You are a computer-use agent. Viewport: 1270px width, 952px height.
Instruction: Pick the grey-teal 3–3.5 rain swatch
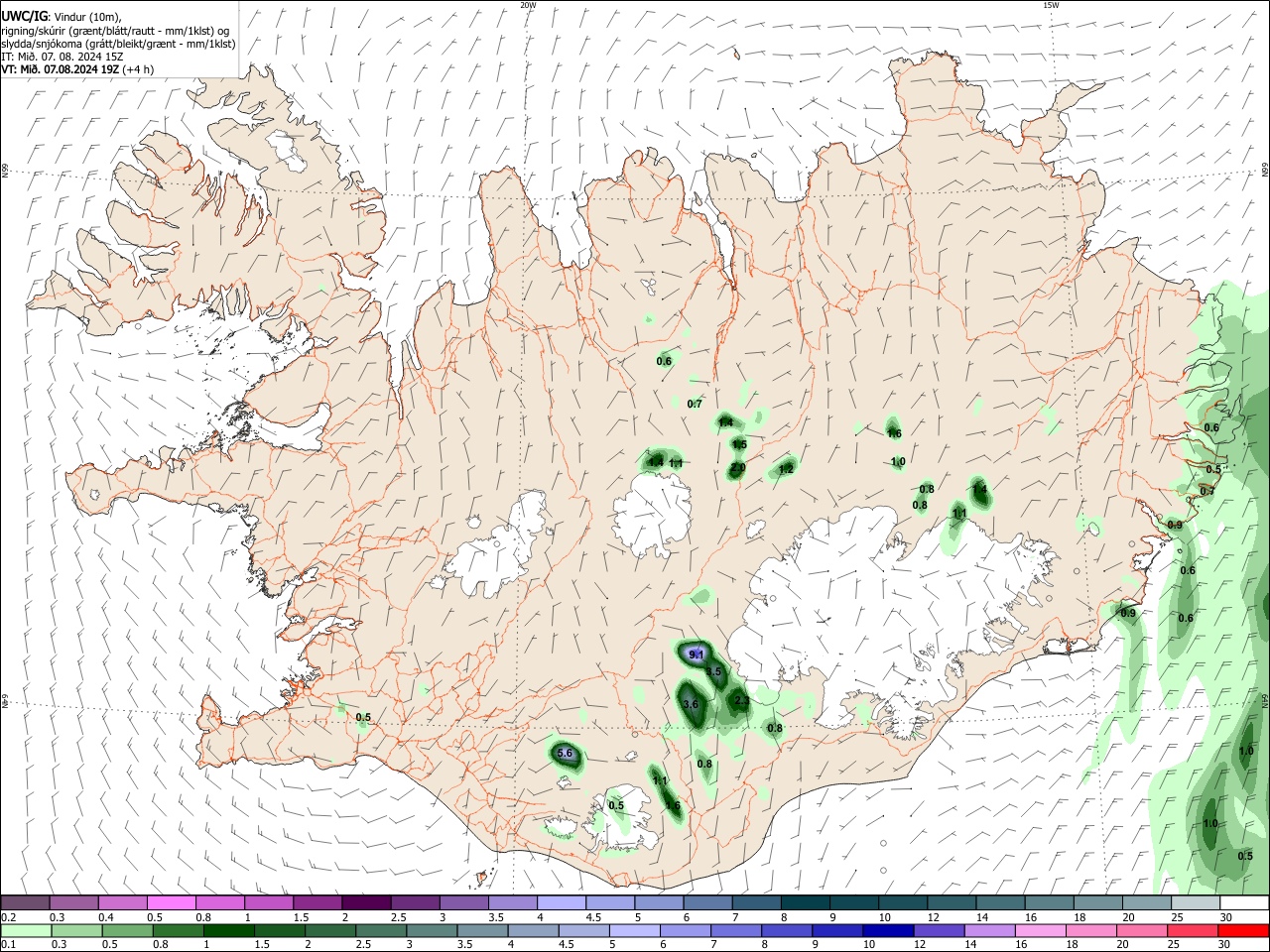pos(432,931)
